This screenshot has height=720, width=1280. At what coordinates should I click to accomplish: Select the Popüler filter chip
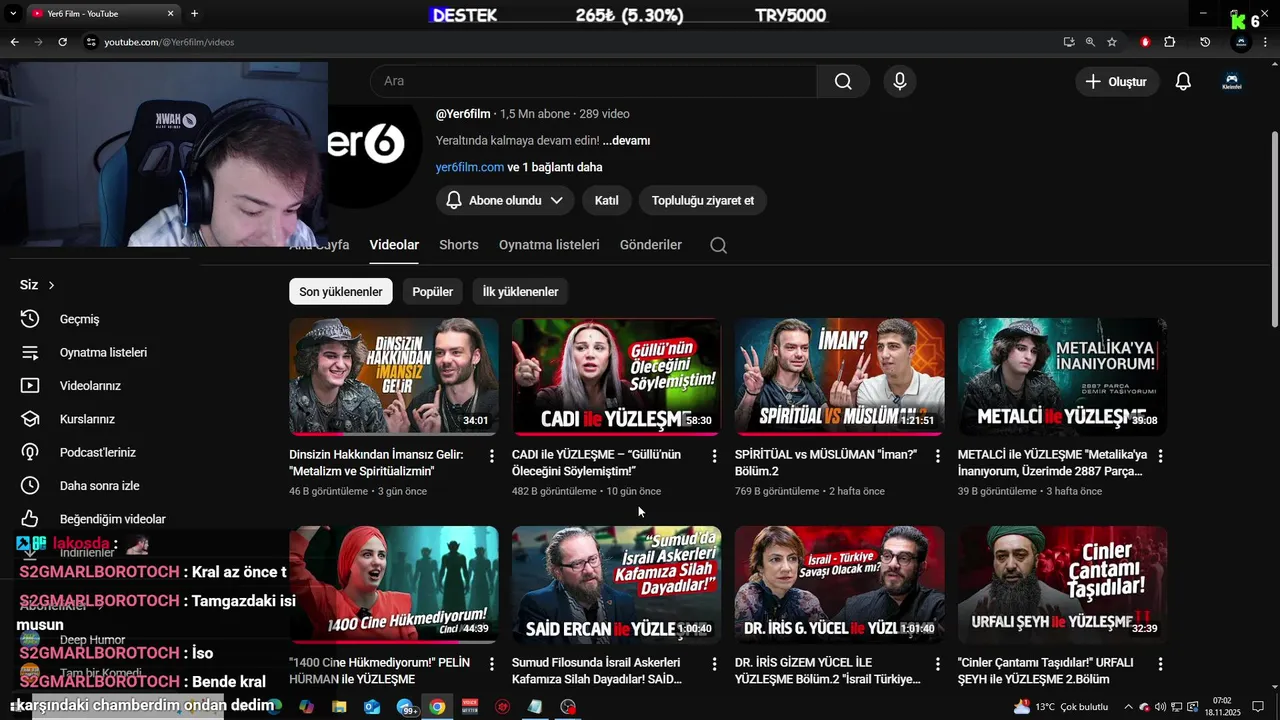[433, 292]
